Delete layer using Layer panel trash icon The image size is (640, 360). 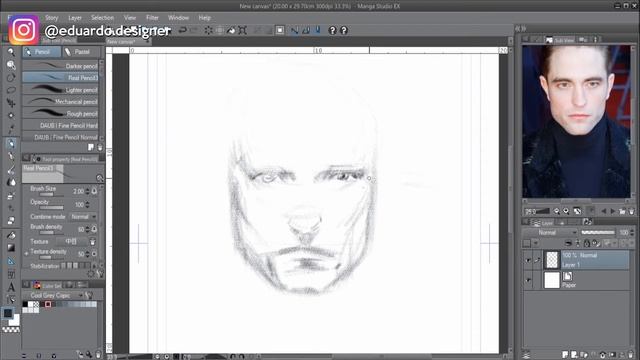(631, 355)
